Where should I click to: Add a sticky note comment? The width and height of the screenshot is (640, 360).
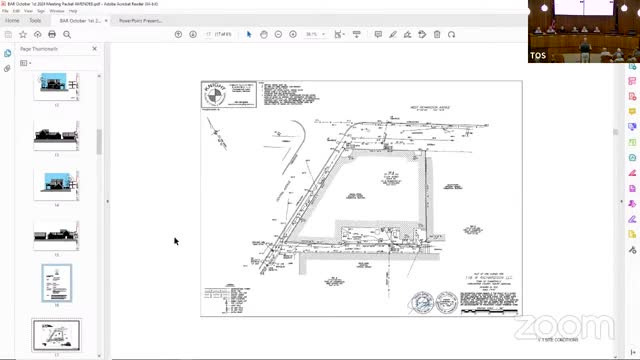pyautogui.click(x=378, y=35)
